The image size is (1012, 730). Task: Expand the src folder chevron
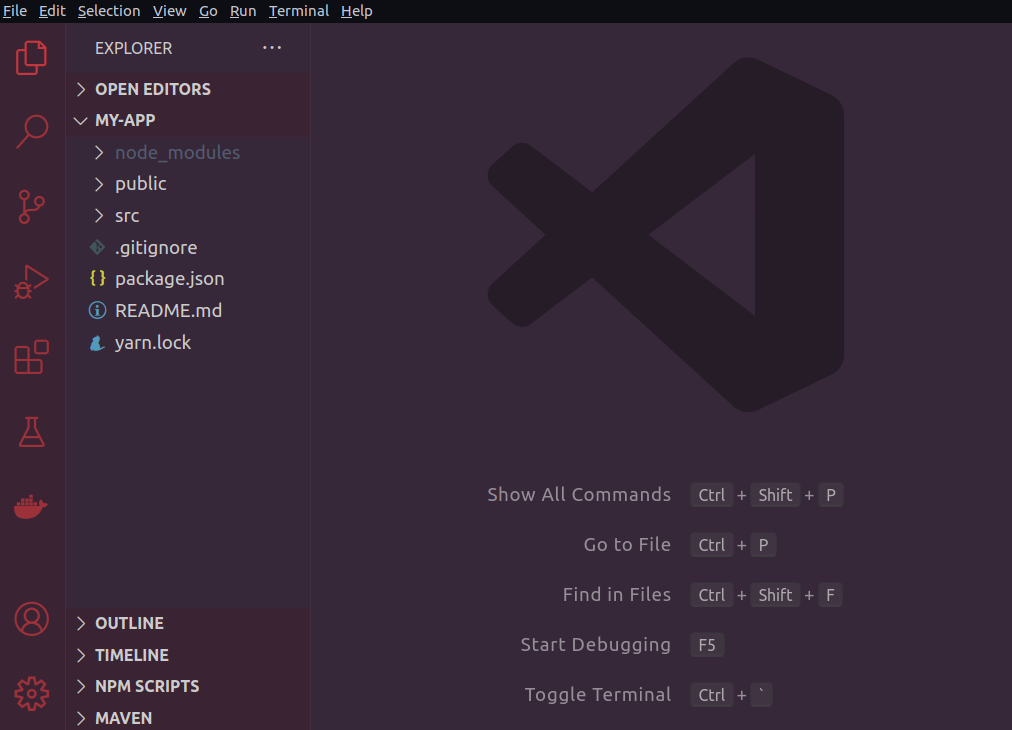tap(99, 216)
